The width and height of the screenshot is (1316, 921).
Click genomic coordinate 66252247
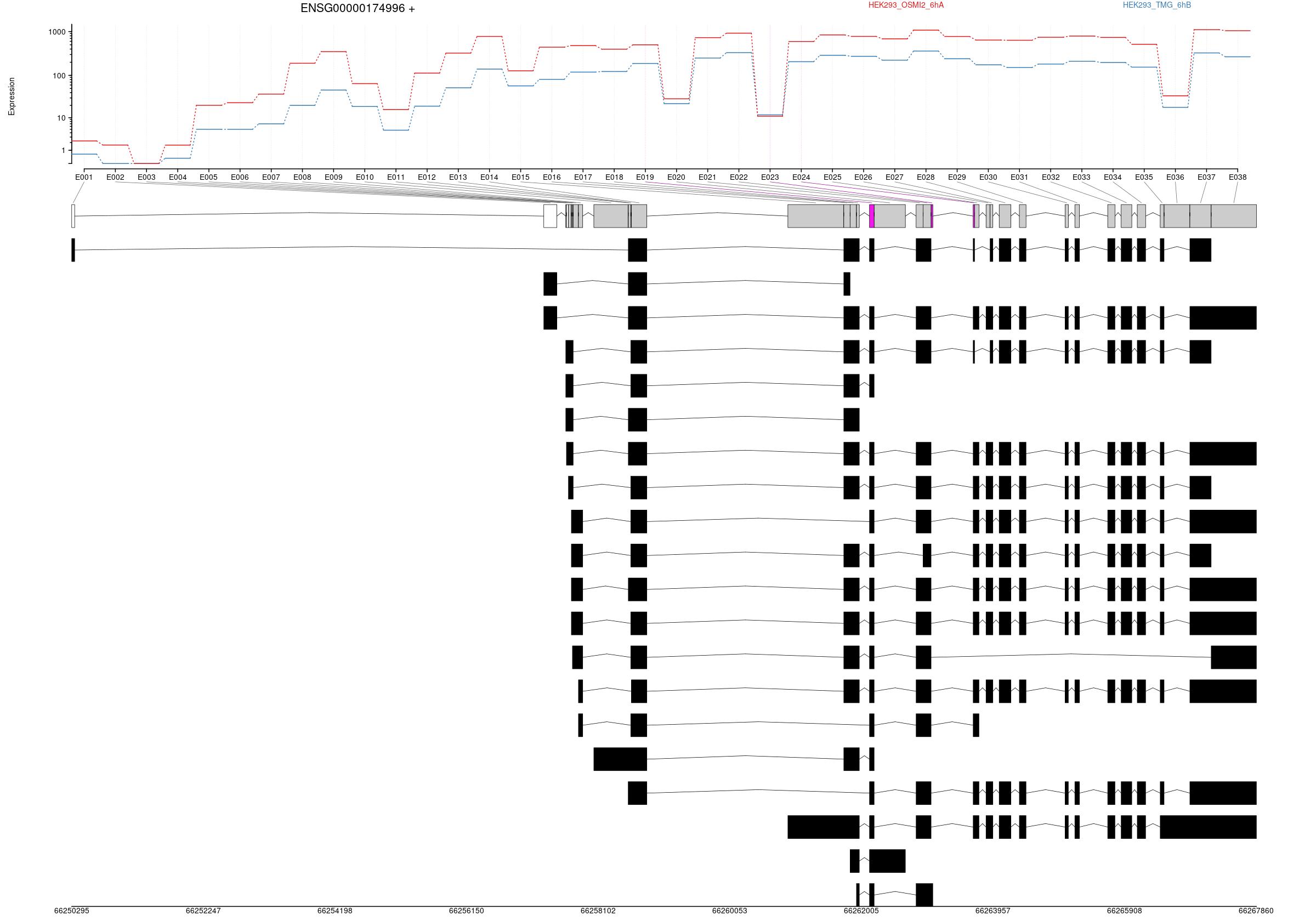pos(203,911)
